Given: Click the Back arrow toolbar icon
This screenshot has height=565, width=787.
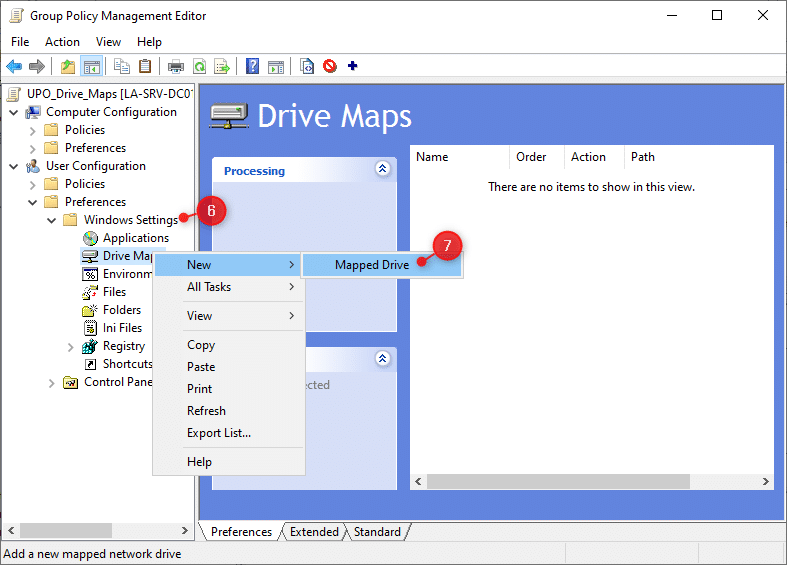Looking at the screenshot, I should click(x=14, y=66).
